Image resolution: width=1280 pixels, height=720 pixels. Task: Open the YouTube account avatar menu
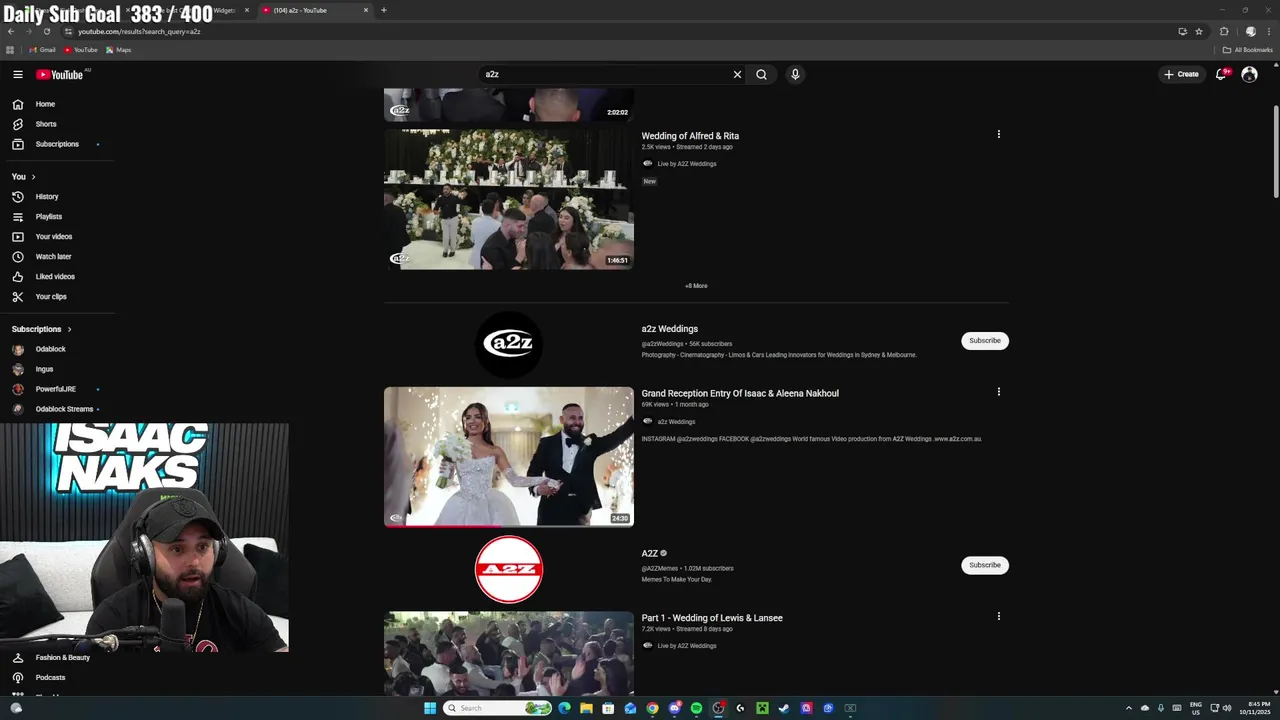click(1249, 74)
